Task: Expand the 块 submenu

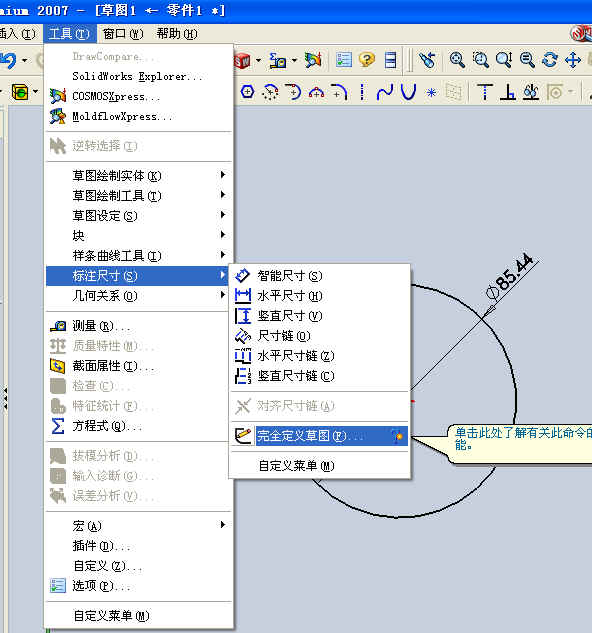Action: [x=139, y=235]
